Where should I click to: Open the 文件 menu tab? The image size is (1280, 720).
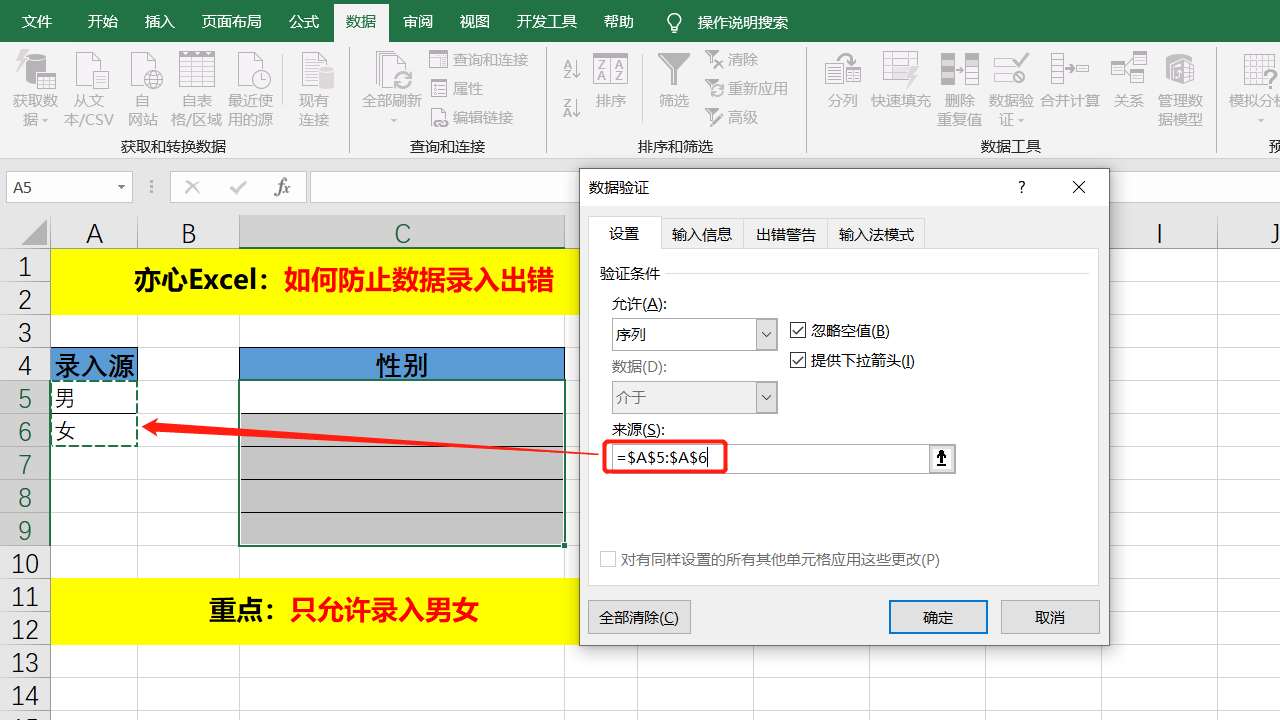tap(37, 22)
